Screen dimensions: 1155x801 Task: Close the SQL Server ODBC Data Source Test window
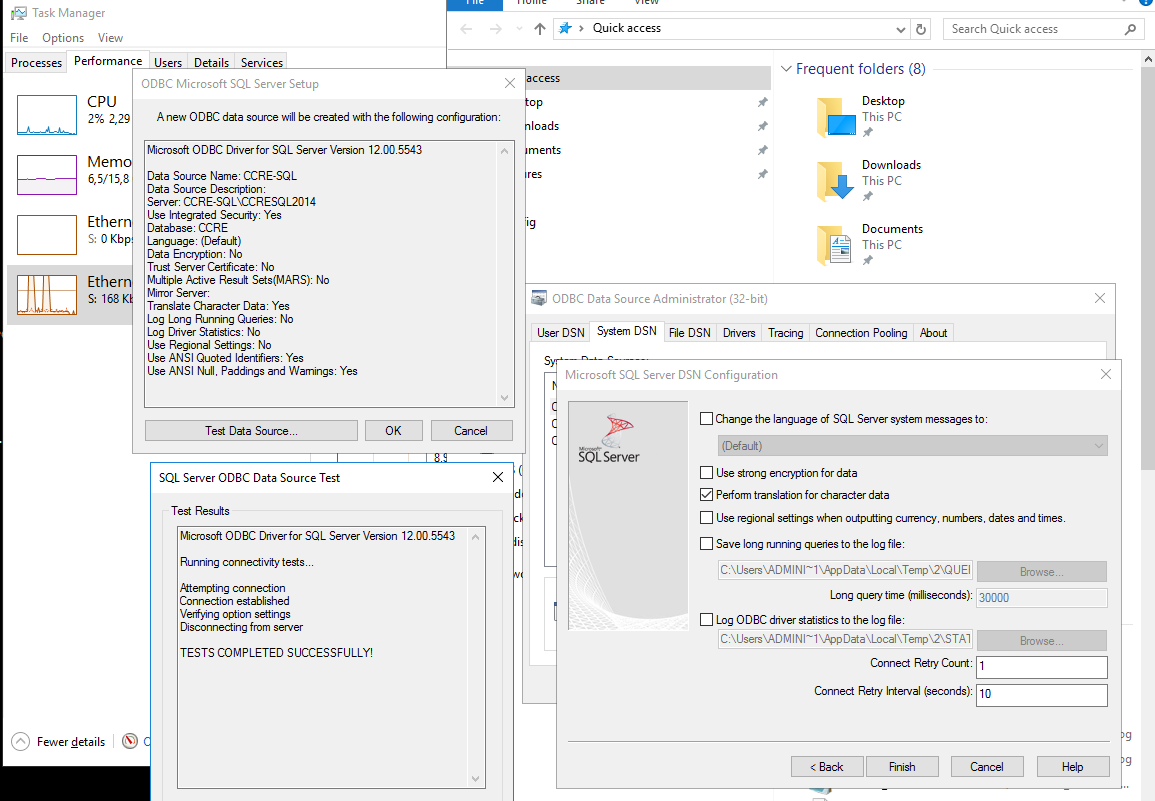tap(498, 478)
